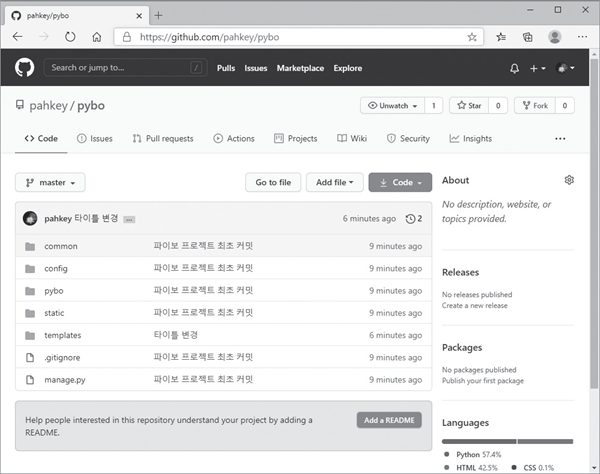
Task: Open the Create a new release link
Action: [x=474, y=306]
